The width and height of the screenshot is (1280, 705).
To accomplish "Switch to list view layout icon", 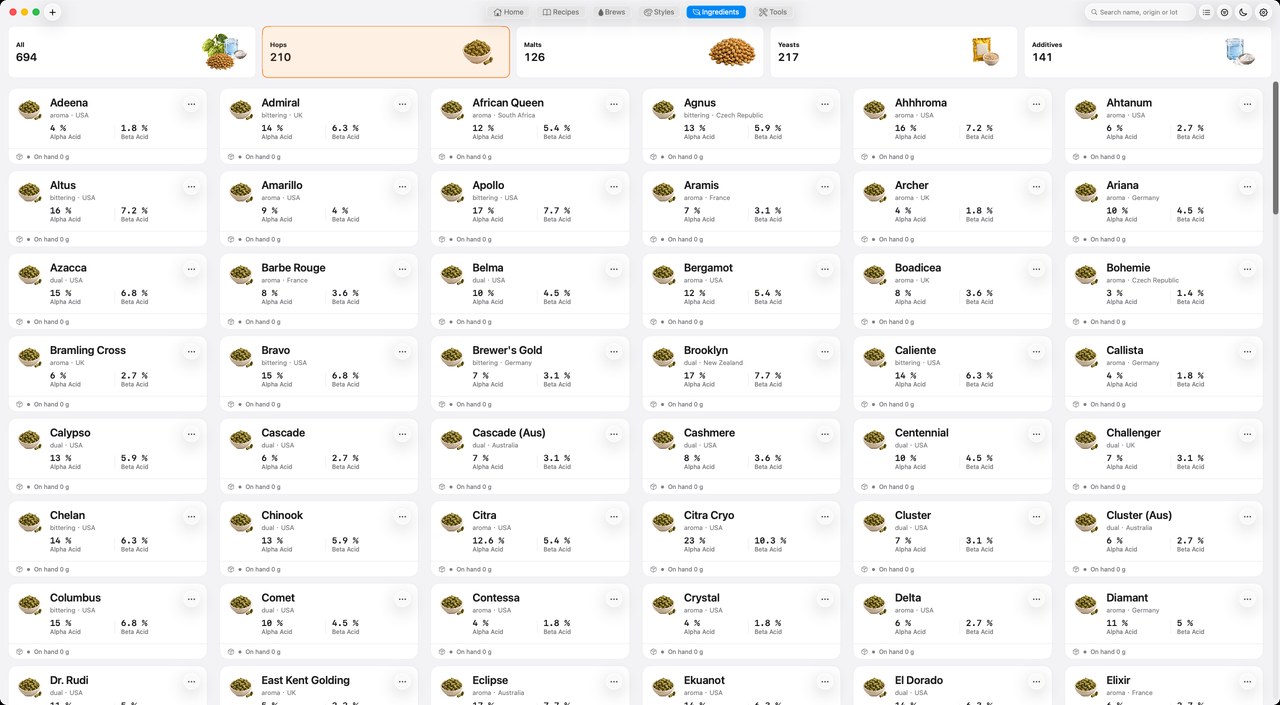I will point(1206,12).
